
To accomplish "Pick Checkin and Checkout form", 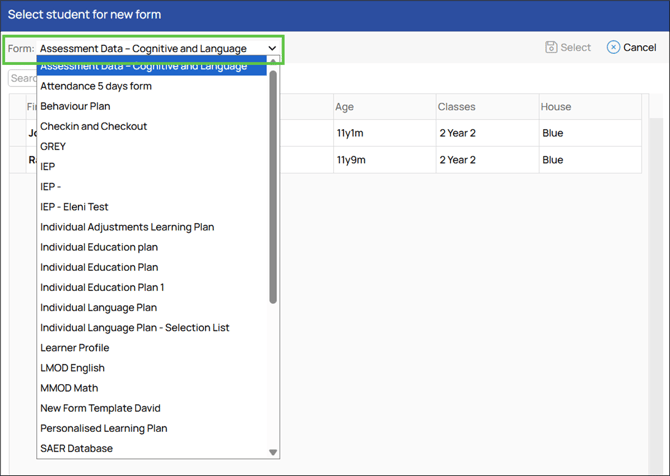I will 93,126.
